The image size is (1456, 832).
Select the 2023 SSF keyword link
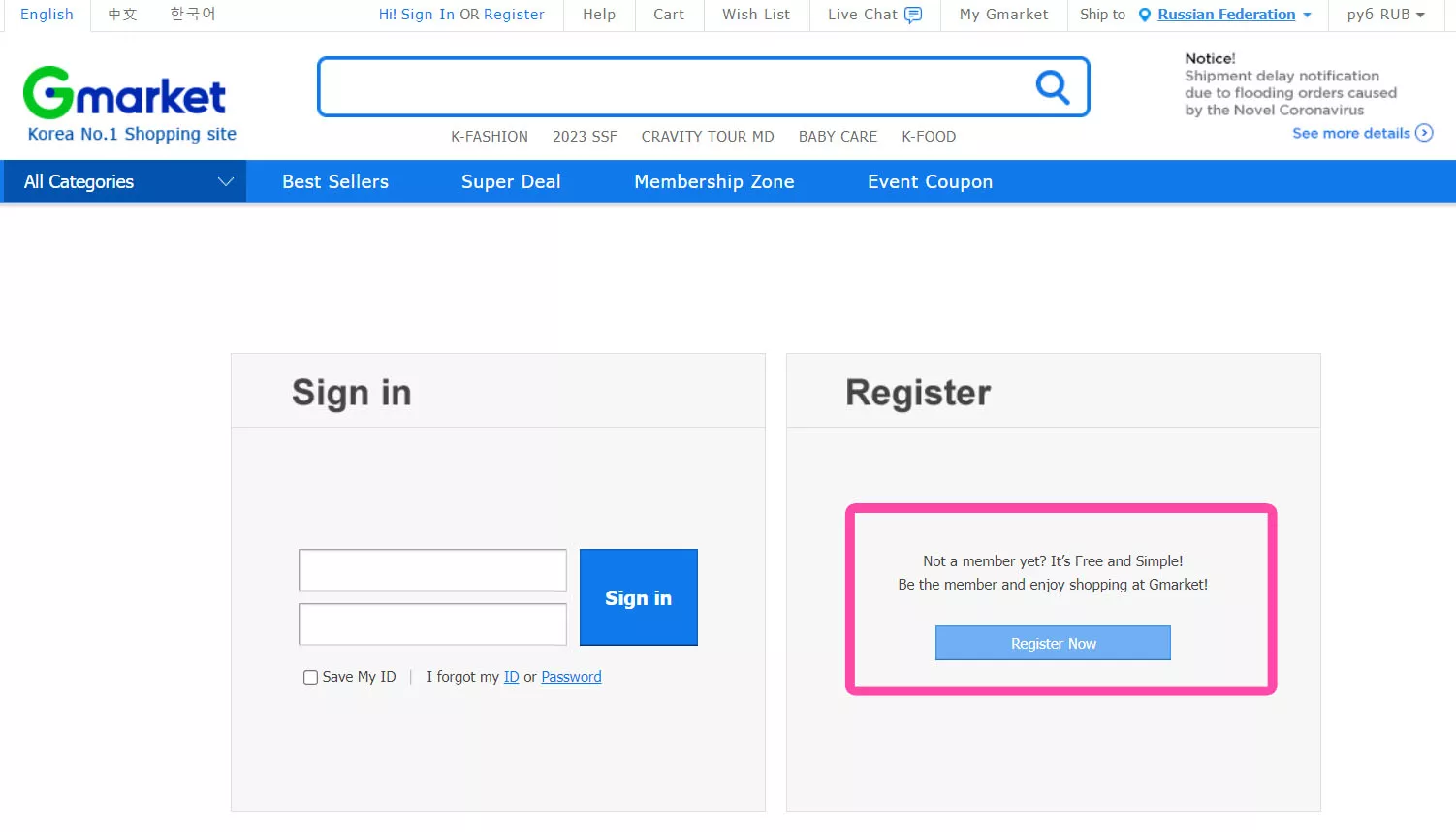click(585, 137)
